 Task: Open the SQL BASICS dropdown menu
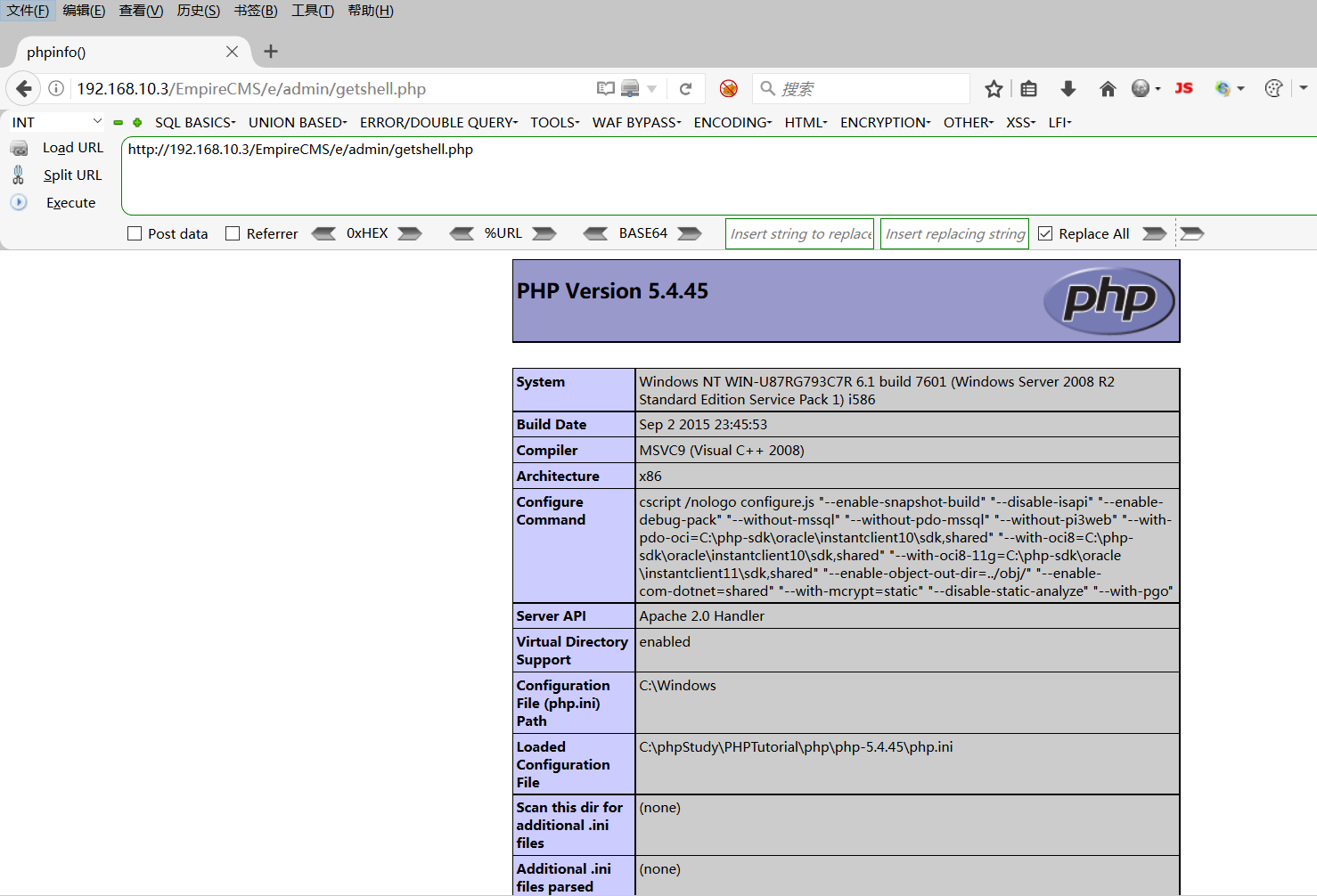click(193, 122)
